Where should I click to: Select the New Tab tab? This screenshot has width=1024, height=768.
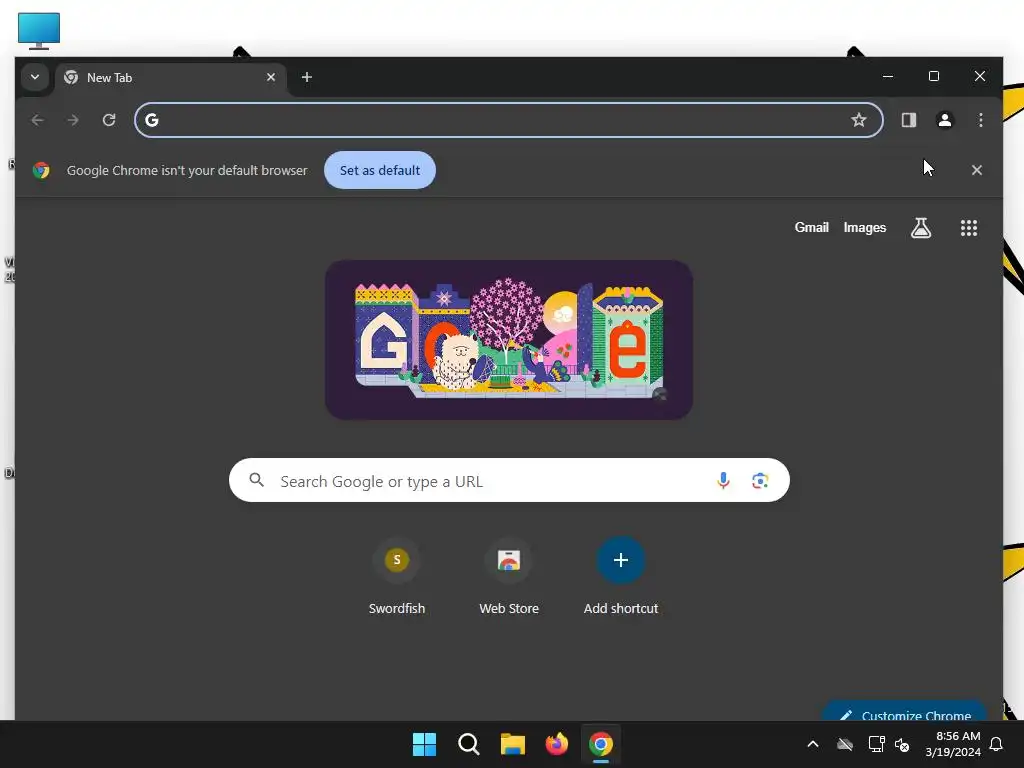tap(171, 78)
